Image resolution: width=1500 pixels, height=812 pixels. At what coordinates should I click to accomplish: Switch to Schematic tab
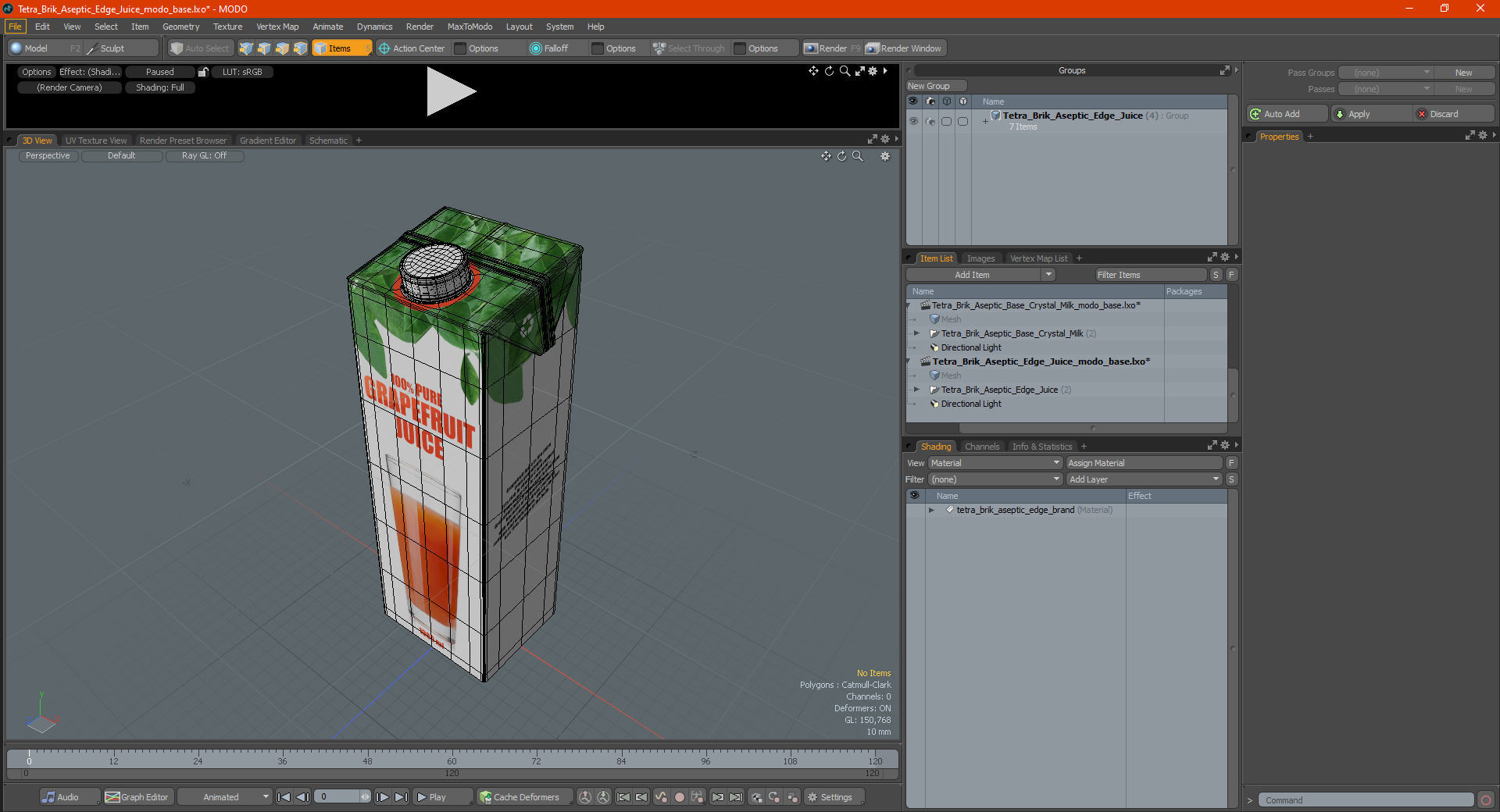click(x=328, y=141)
